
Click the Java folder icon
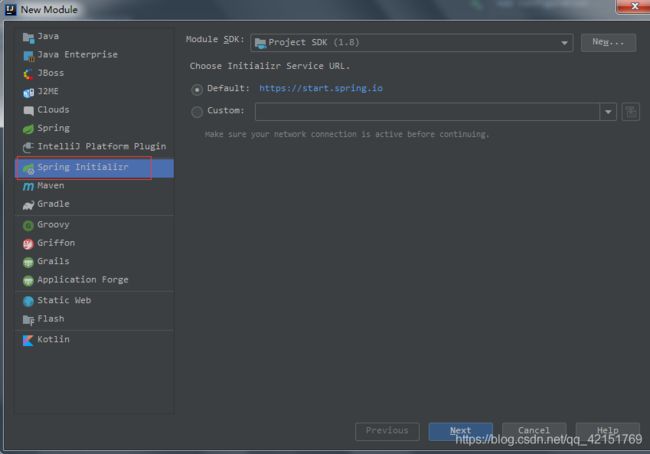pyautogui.click(x=28, y=38)
